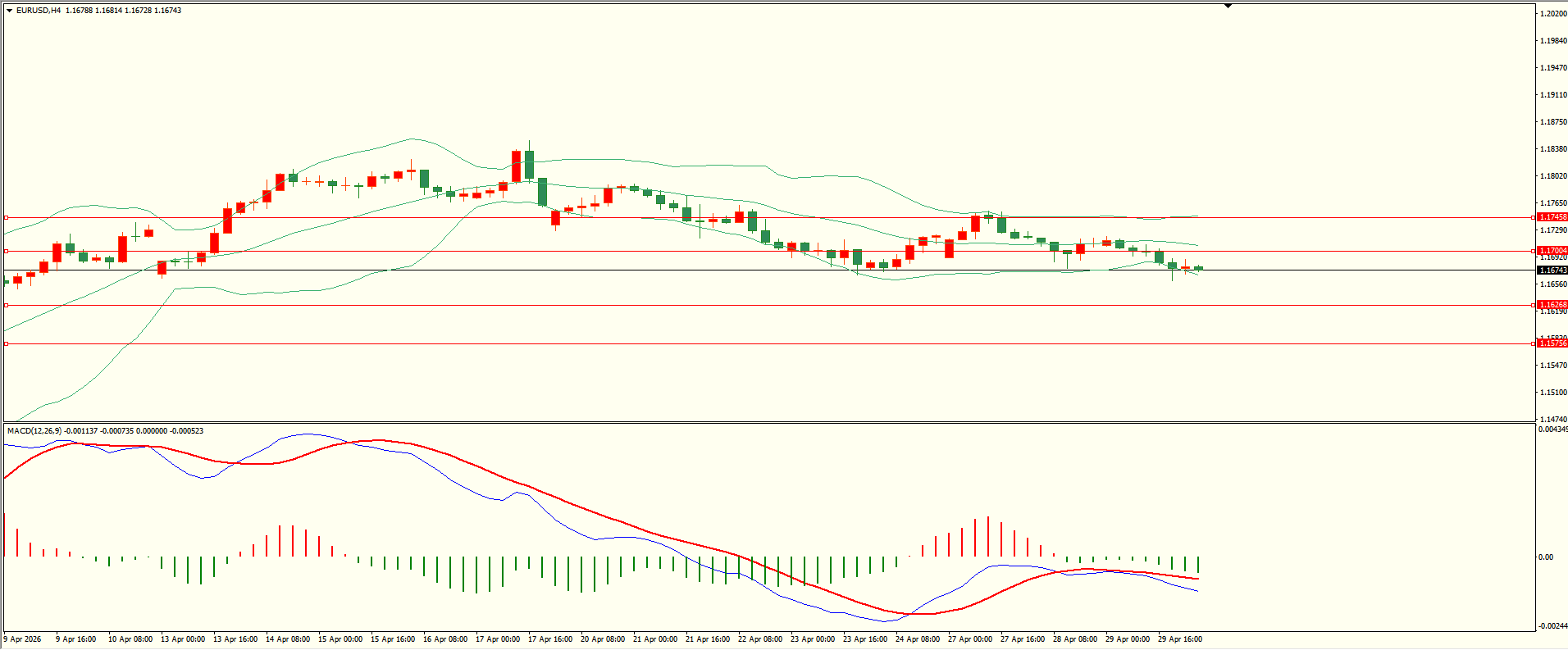Viewport: 1568px width, 650px height.
Task: Click the tallest red candle near 17 Apr
Action: pyautogui.click(x=516, y=166)
